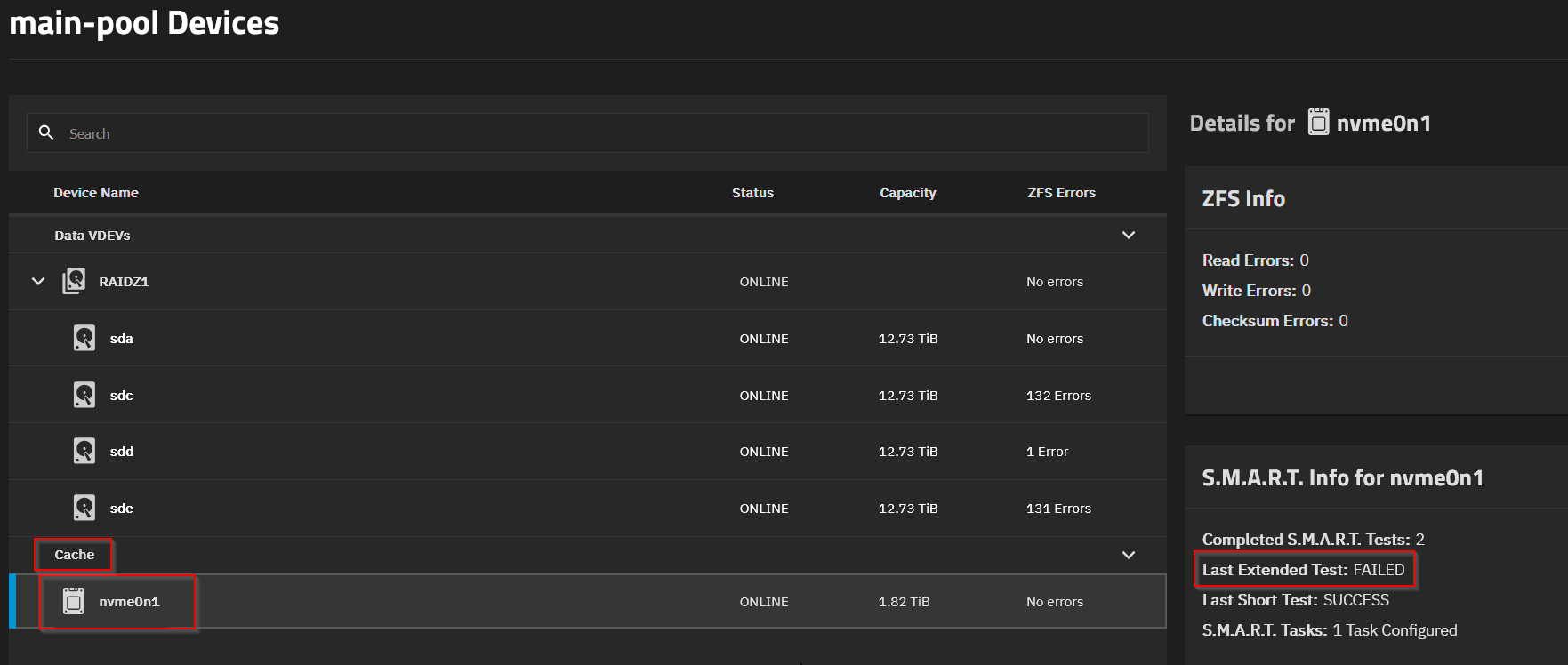This screenshot has width=1568, height=665.
Task: Click the nvme0n1 icon in Details header
Action: [1318, 123]
